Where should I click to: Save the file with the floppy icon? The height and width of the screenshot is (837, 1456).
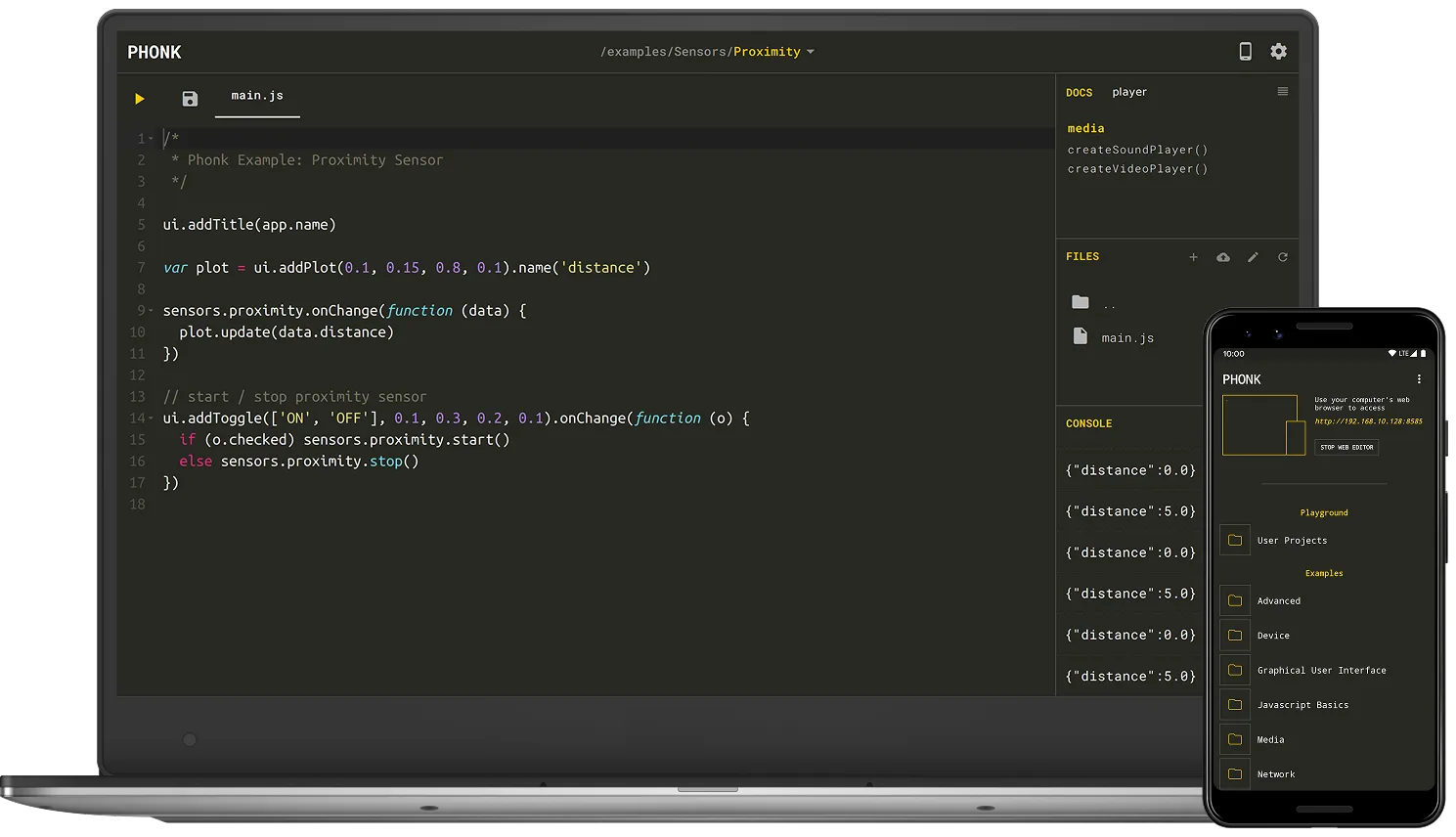pyautogui.click(x=190, y=99)
